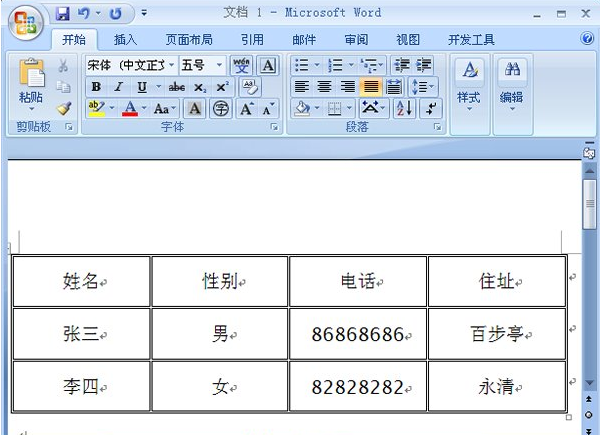Toggle italic formatting
This screenshot has height=435, width=600.
click(119, 87)
